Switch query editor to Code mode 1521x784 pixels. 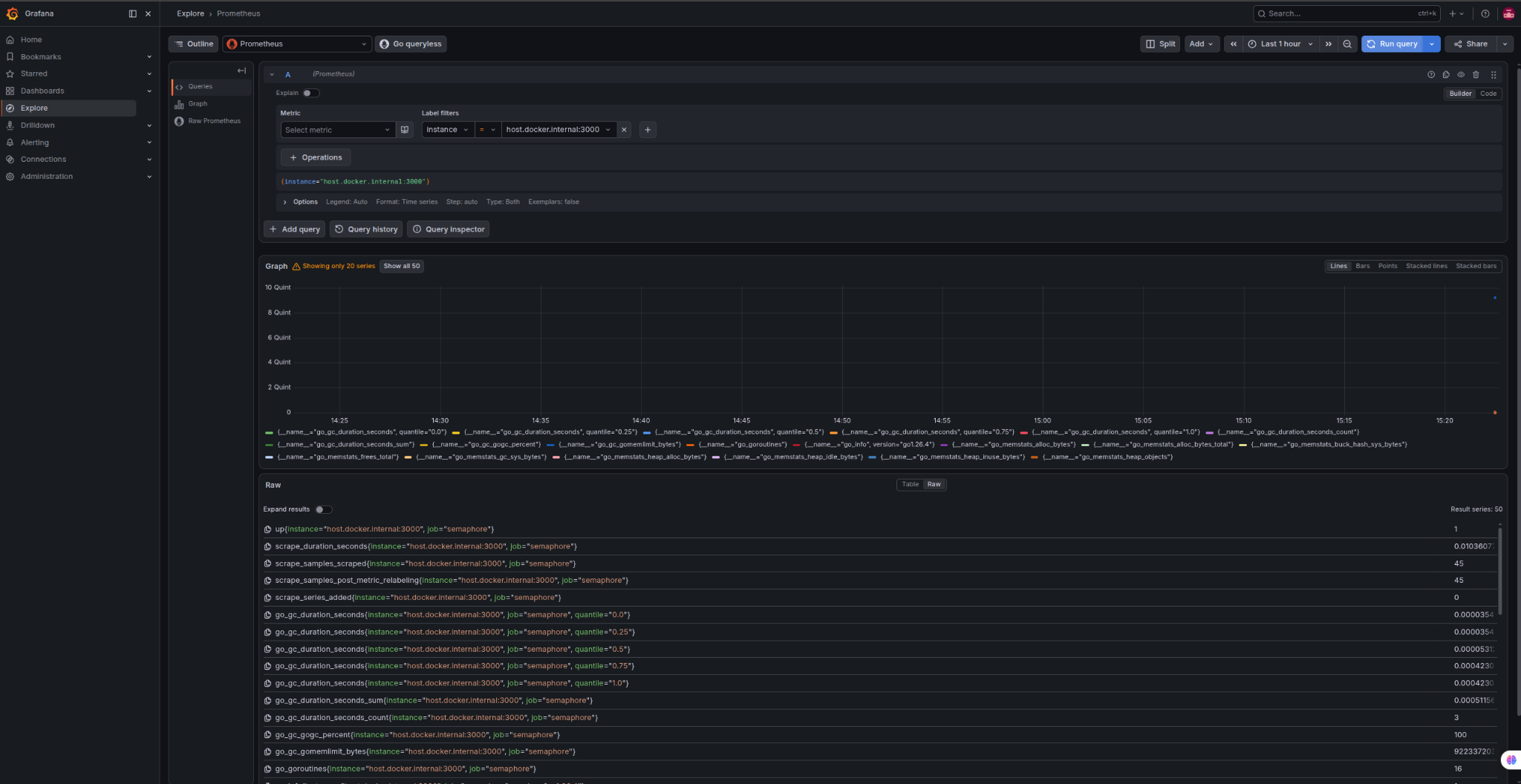pos(1488,94)
